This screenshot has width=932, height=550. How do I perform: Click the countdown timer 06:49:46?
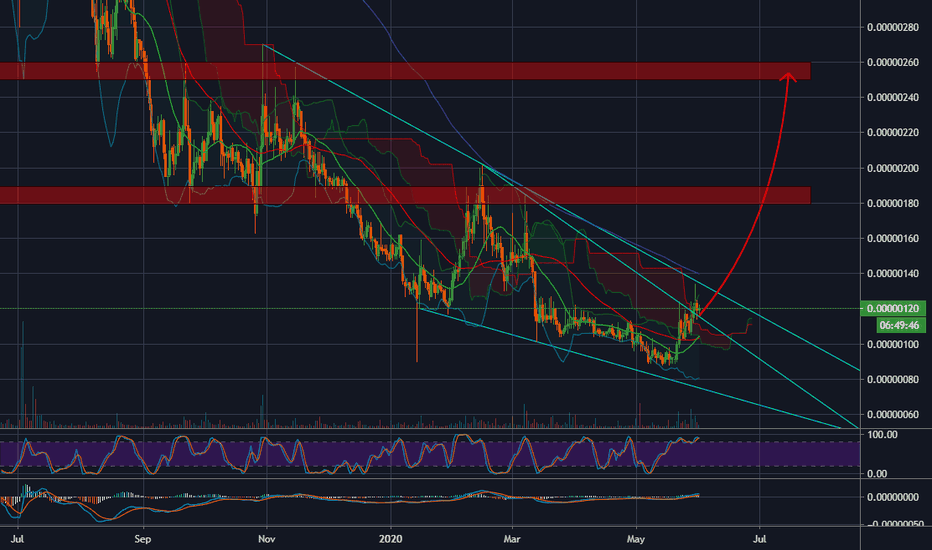[900, 325]
